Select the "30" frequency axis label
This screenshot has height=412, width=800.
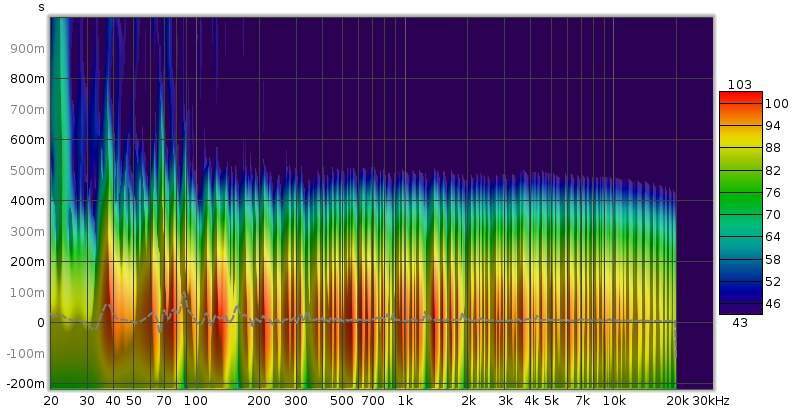87,401
